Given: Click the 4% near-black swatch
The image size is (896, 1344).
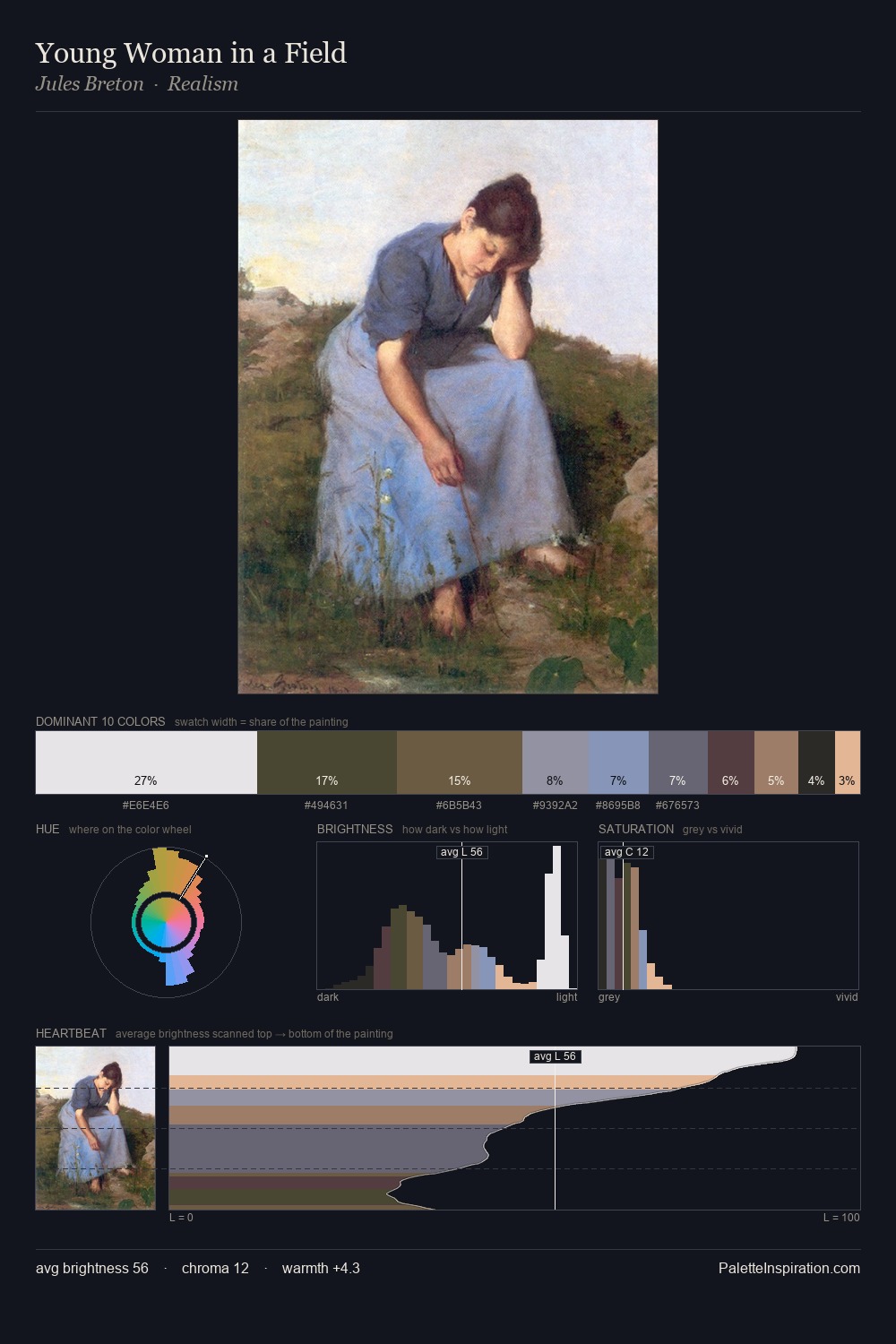Looking at the screenshot, I should click(x=816, y=762).
